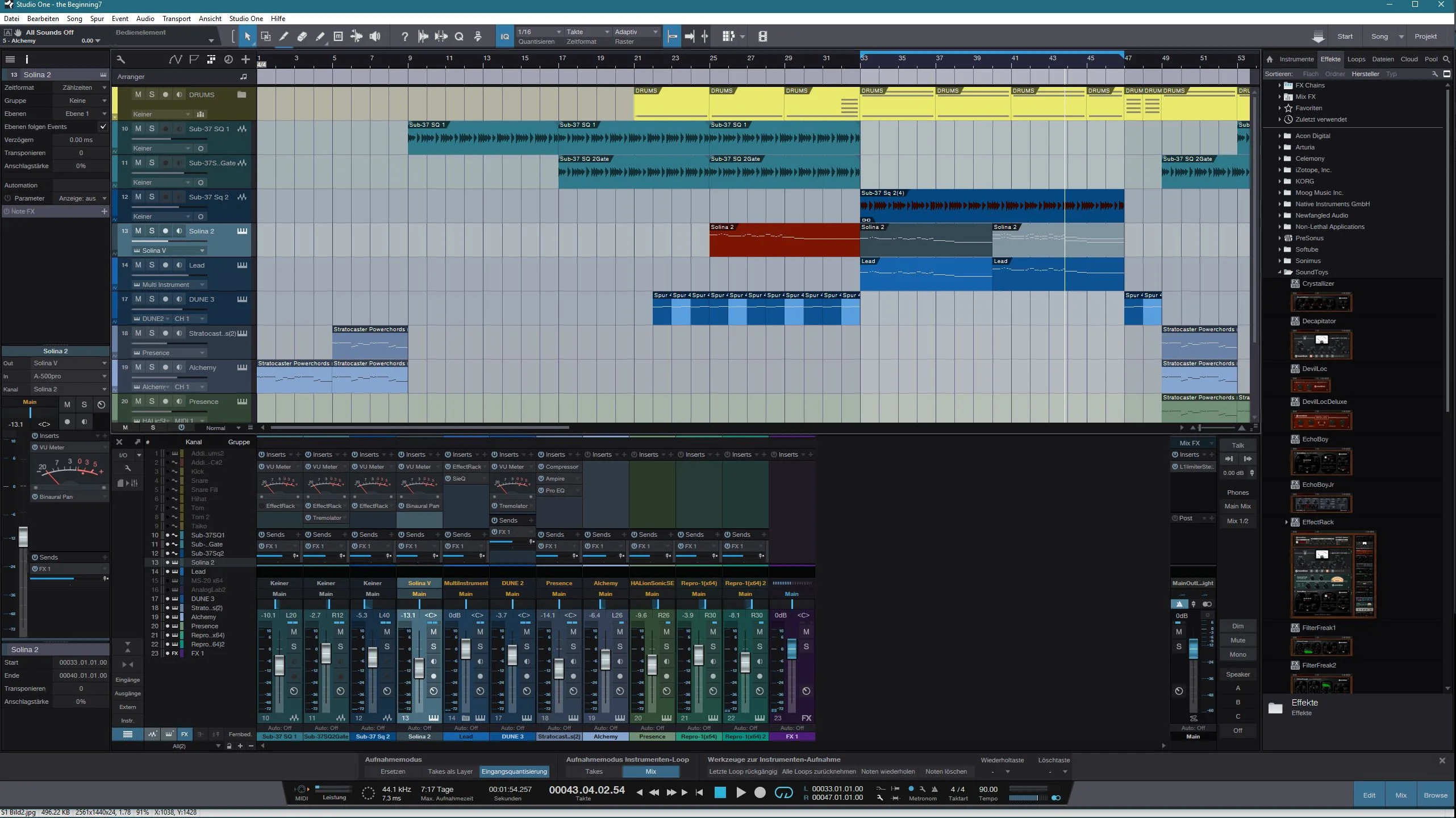This screenshot has height=818, width=1456.
Task: Toggle the IQ quantize button
Action: 504,36
